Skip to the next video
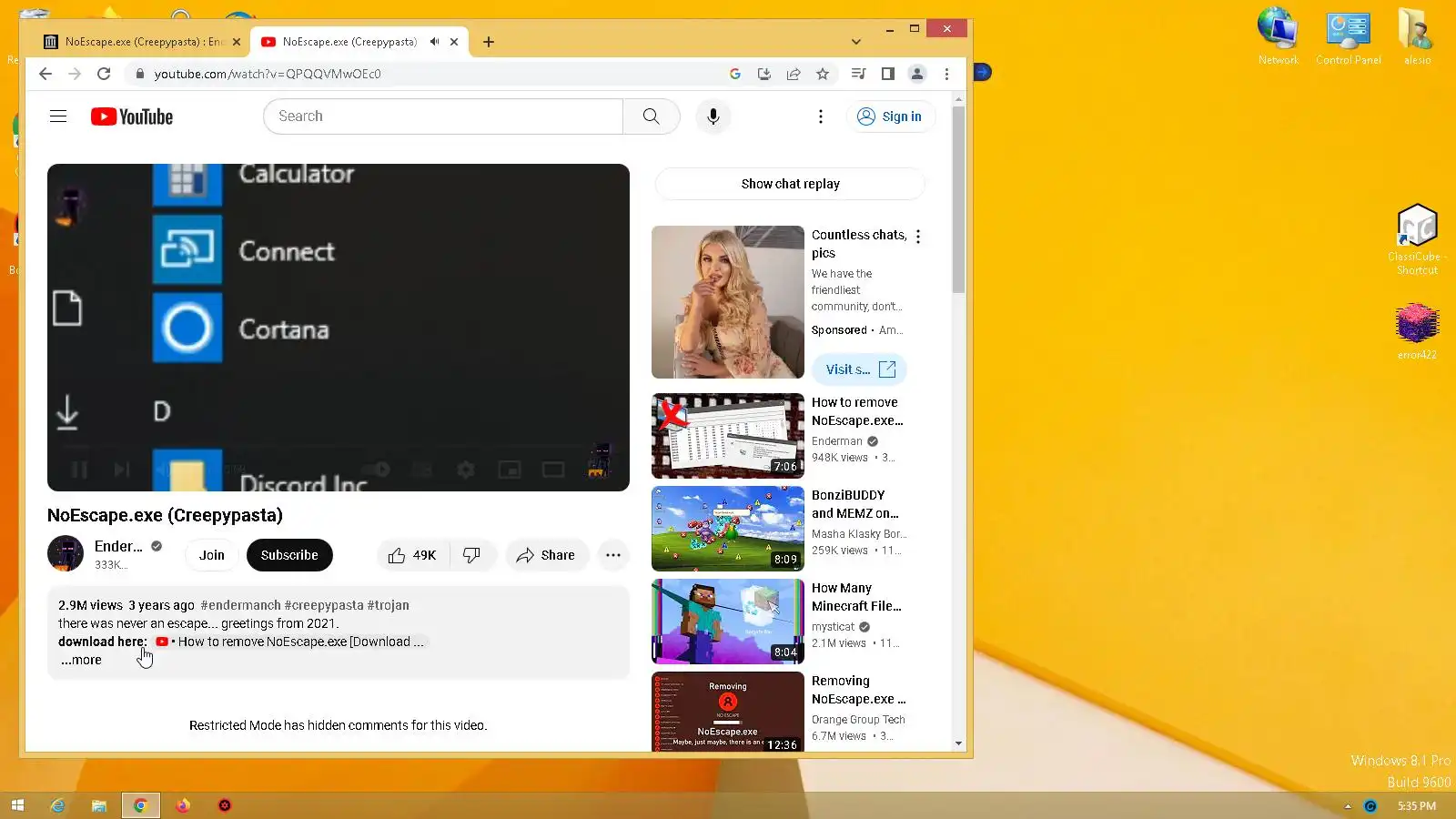 pos(122,470)
